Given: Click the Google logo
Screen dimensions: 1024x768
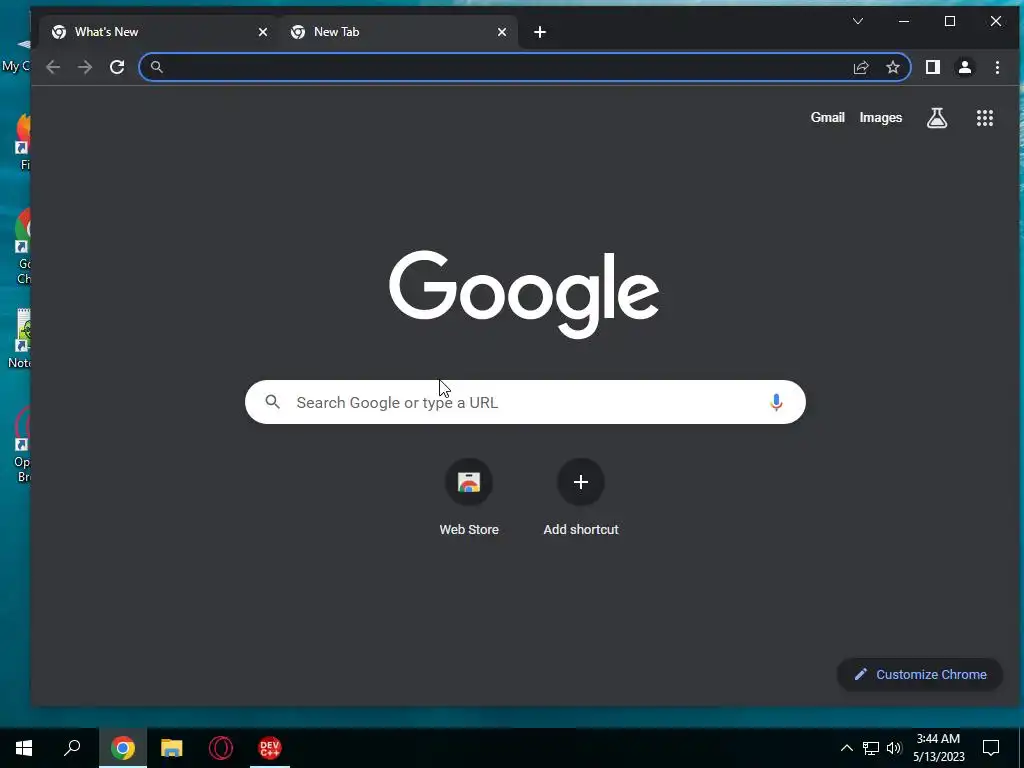Looking at the screenshot, I should pyautogui.click(x=524, y=294).
